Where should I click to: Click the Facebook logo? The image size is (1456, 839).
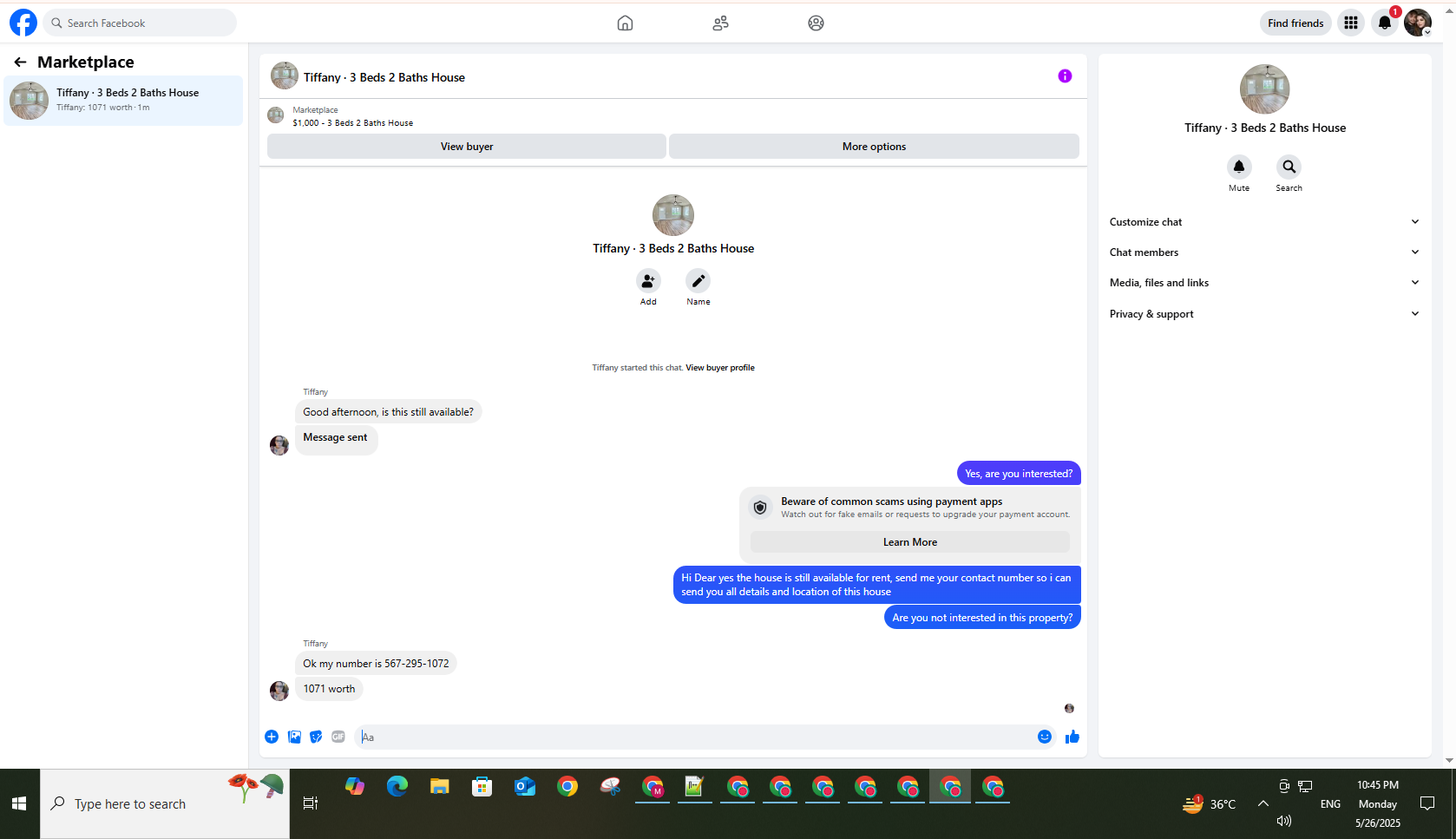tap(23, 23)
